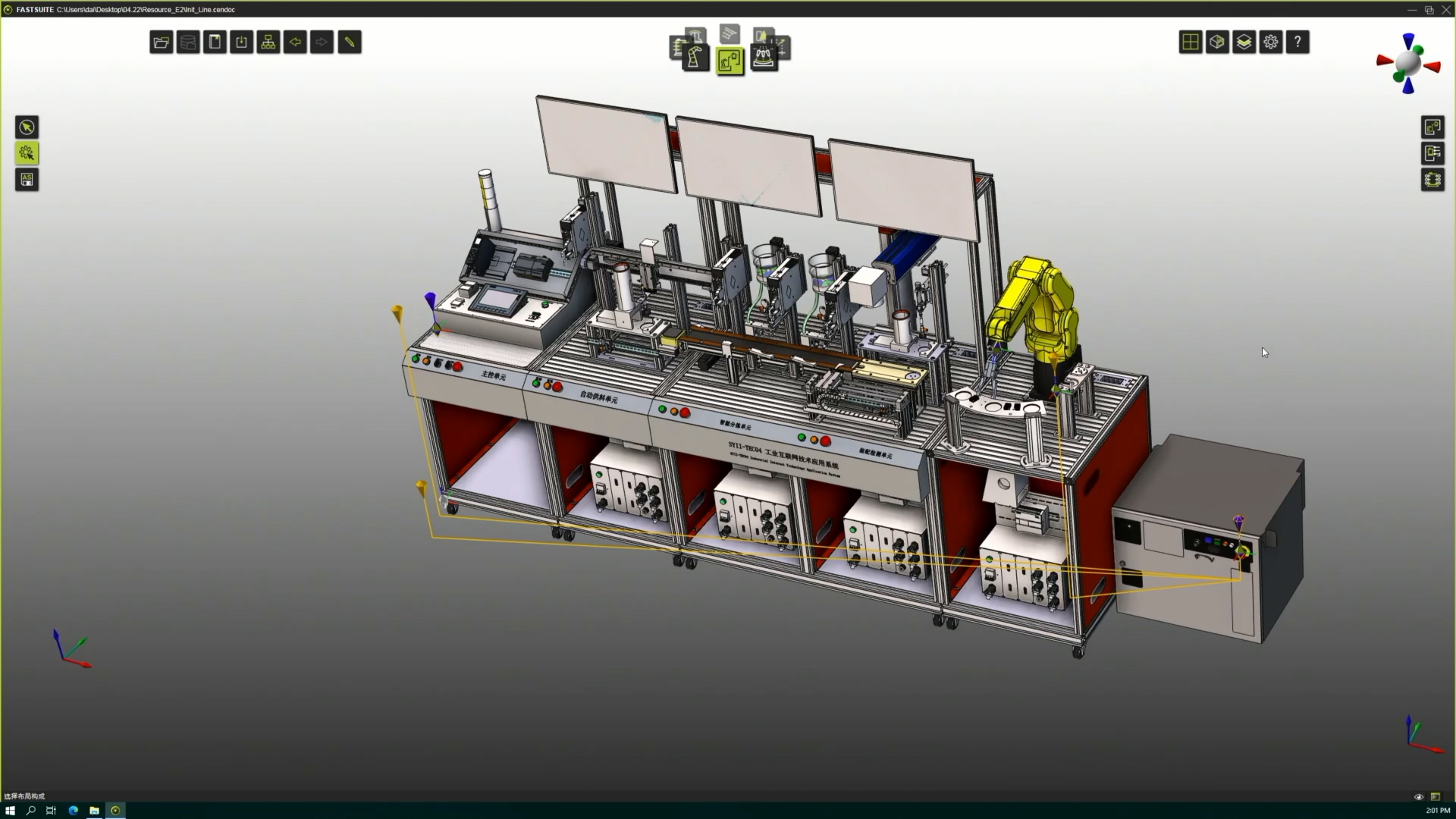Click the open folder icon in toolbar
1456x819 pixels.
coord(161,42)
